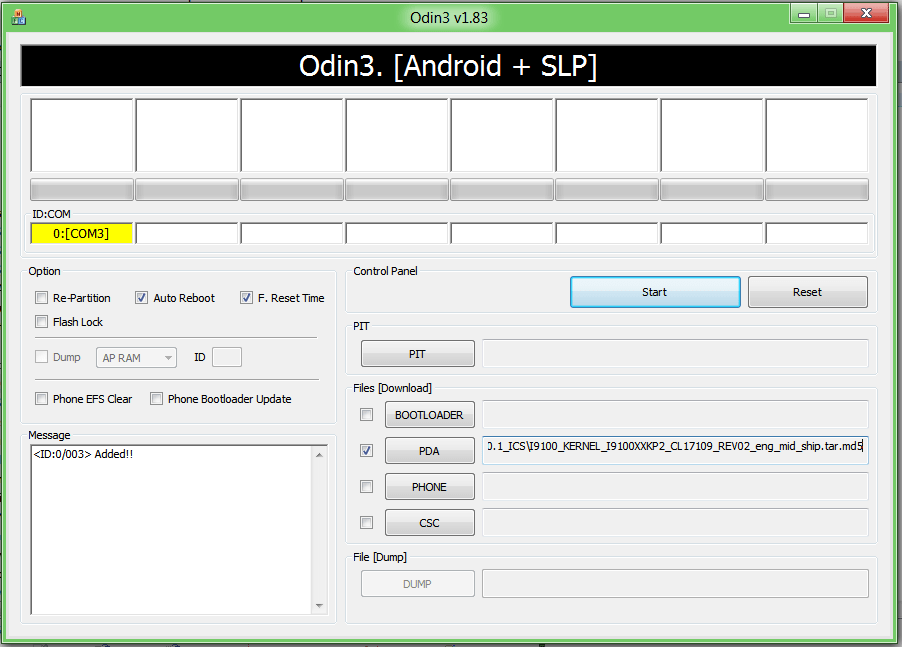Click the '<ID:0/003> Added!!' message line
Screen dimensions: 902x647
(83, 454)
